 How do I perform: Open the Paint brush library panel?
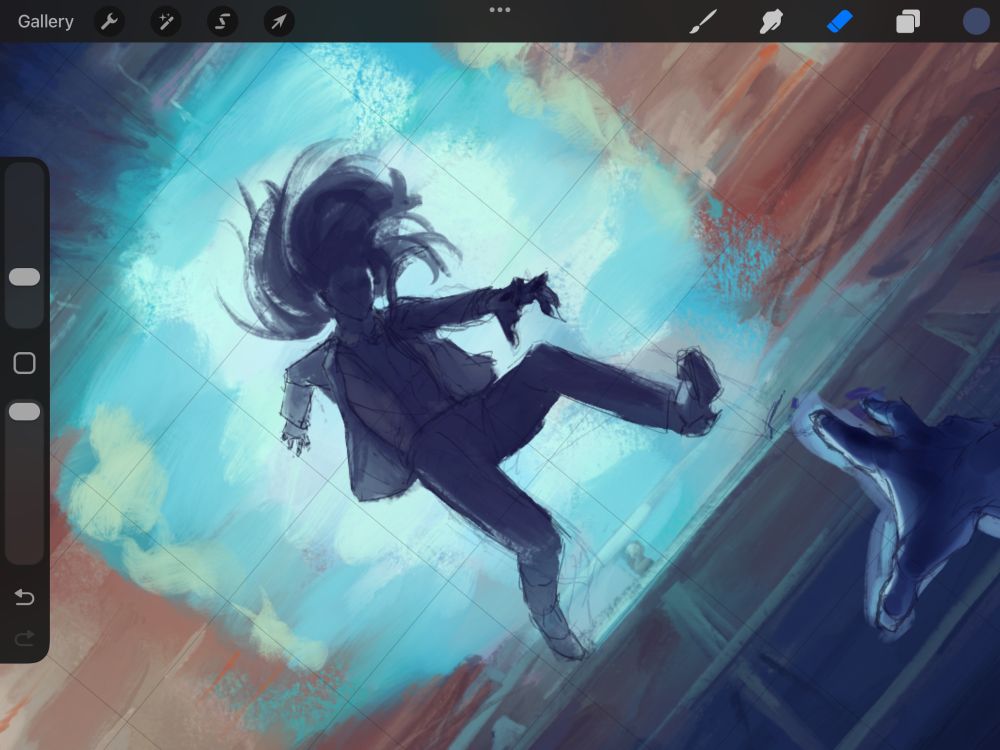704,21
